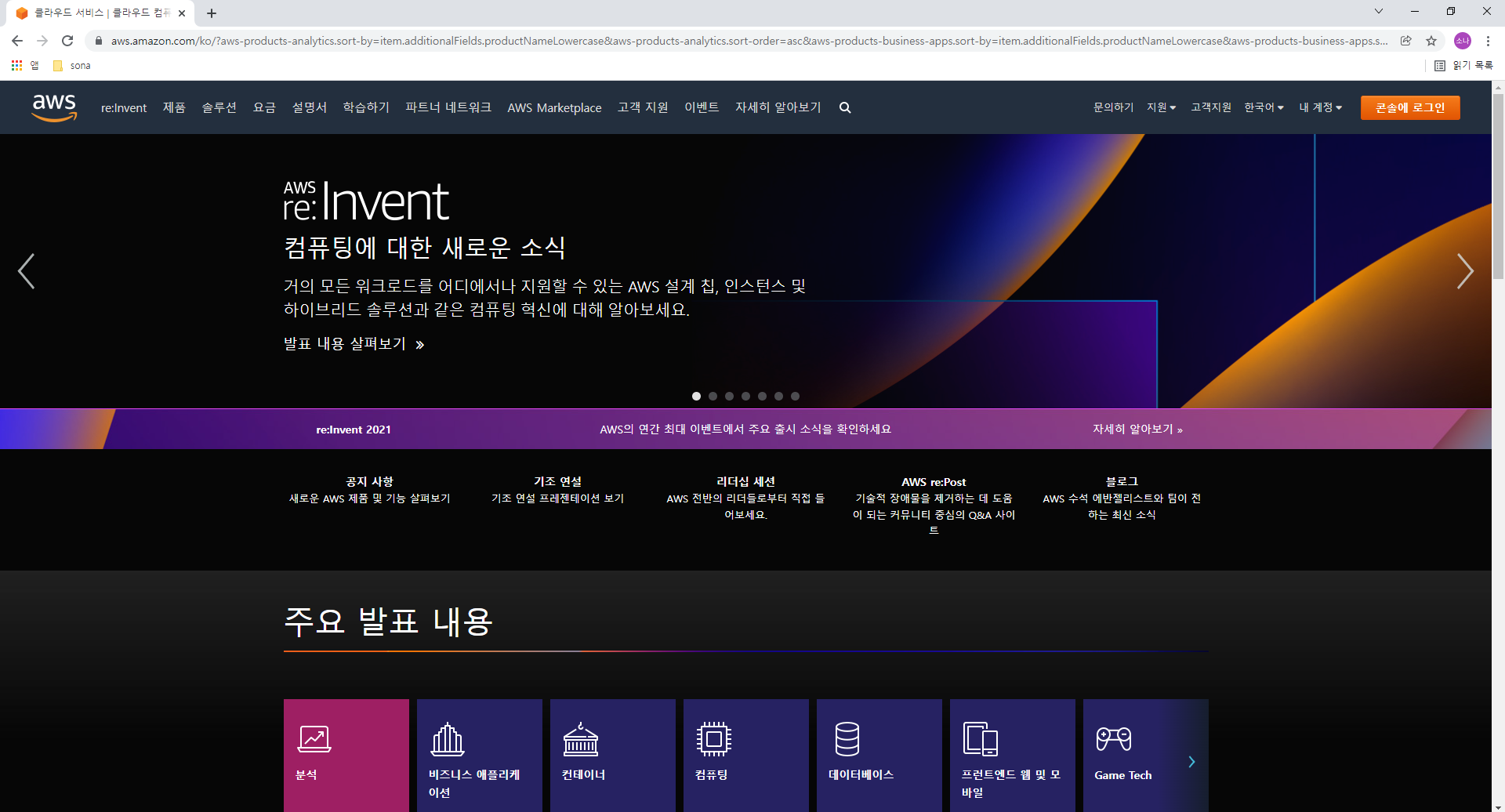Open the tab search chevron in title bar
The image size is (1505, 812).
point(1379,11)
